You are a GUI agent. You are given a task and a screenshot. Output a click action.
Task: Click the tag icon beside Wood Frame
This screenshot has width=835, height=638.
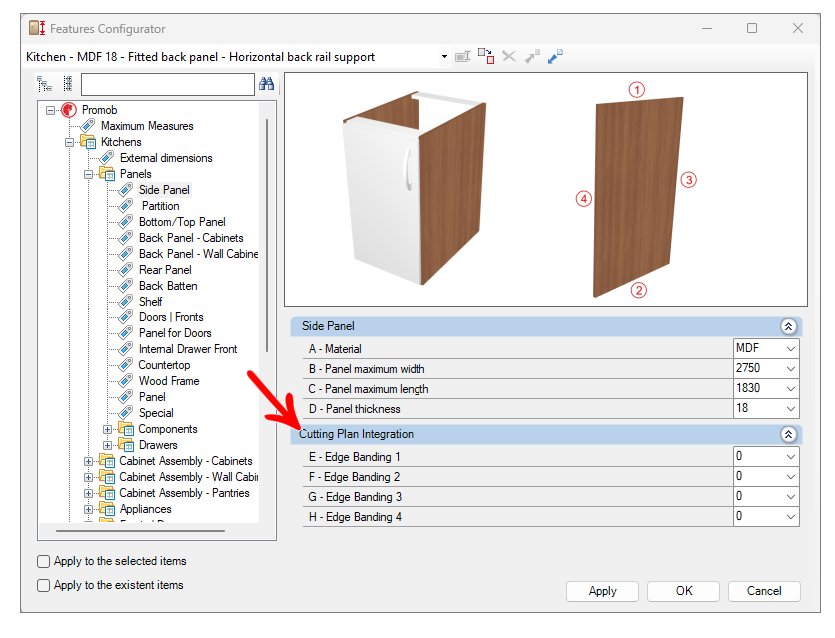(126, 381)
